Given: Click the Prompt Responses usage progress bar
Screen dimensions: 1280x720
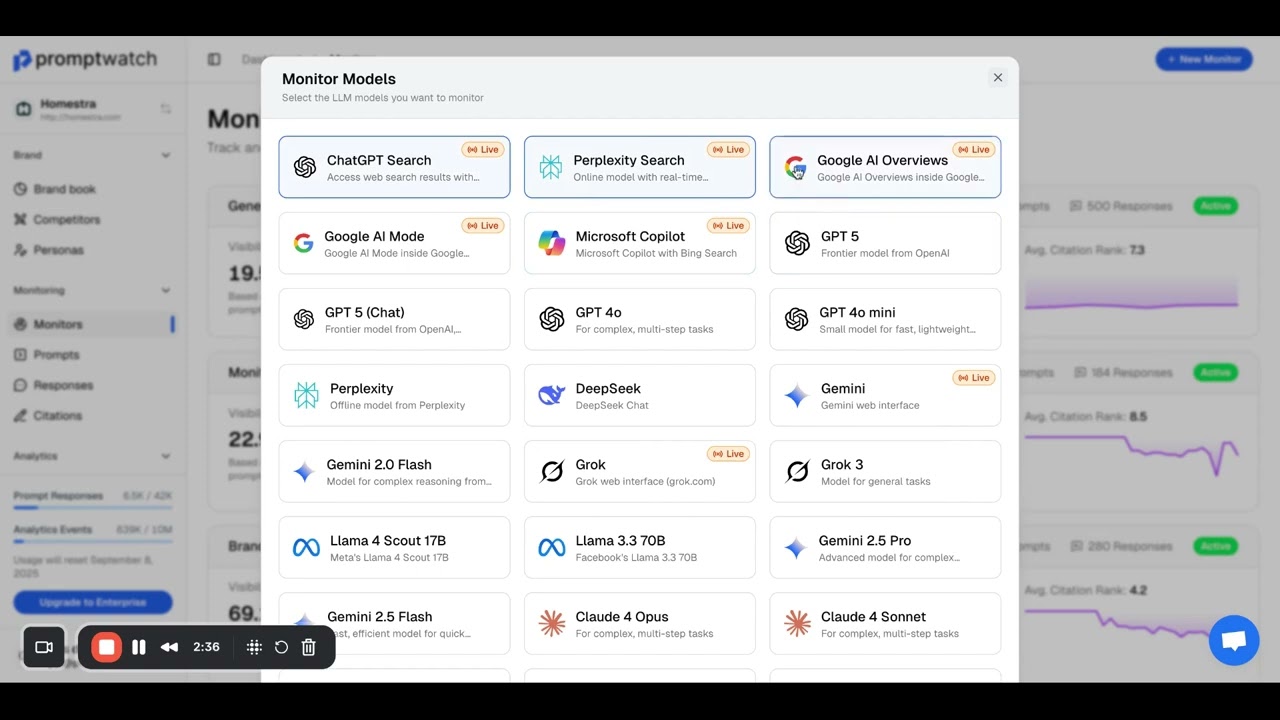Looking at the screenshot, I should (x=93, y=508).
